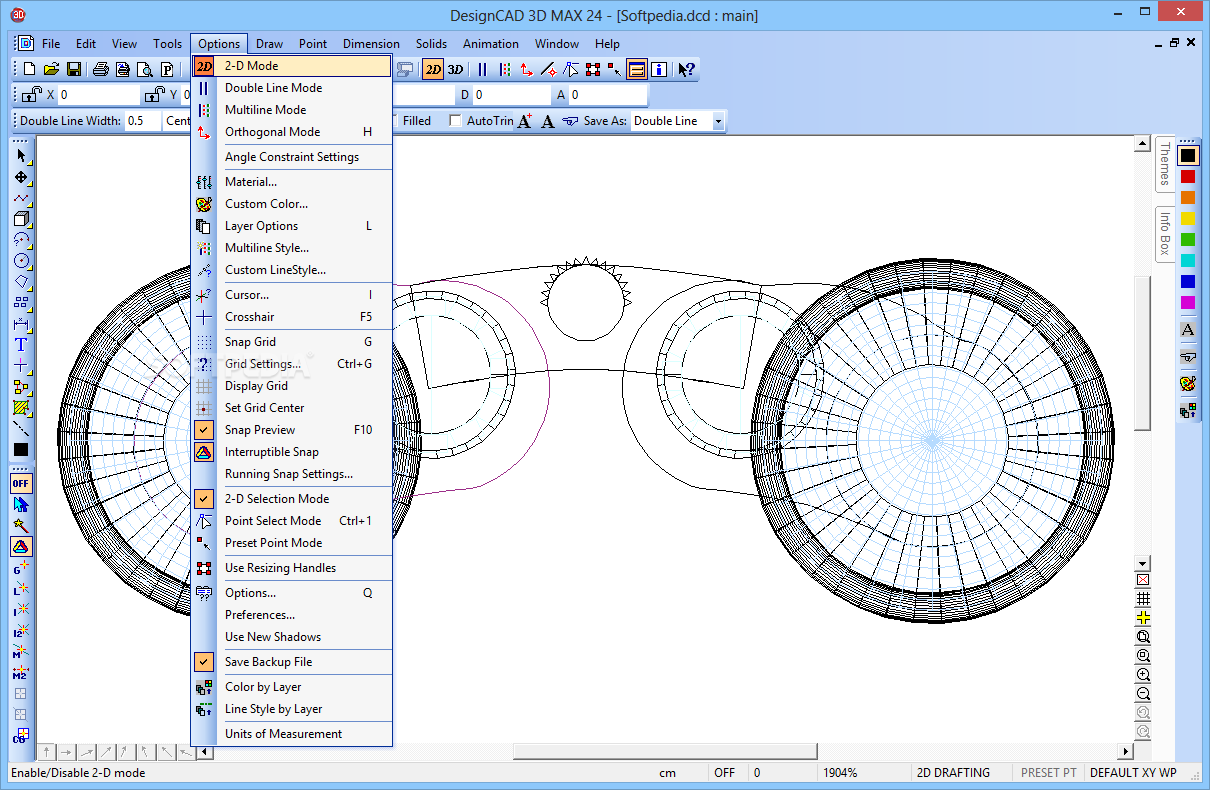
Task: Toggle 2-D Selection Mode item
Action: click(292, 499)
